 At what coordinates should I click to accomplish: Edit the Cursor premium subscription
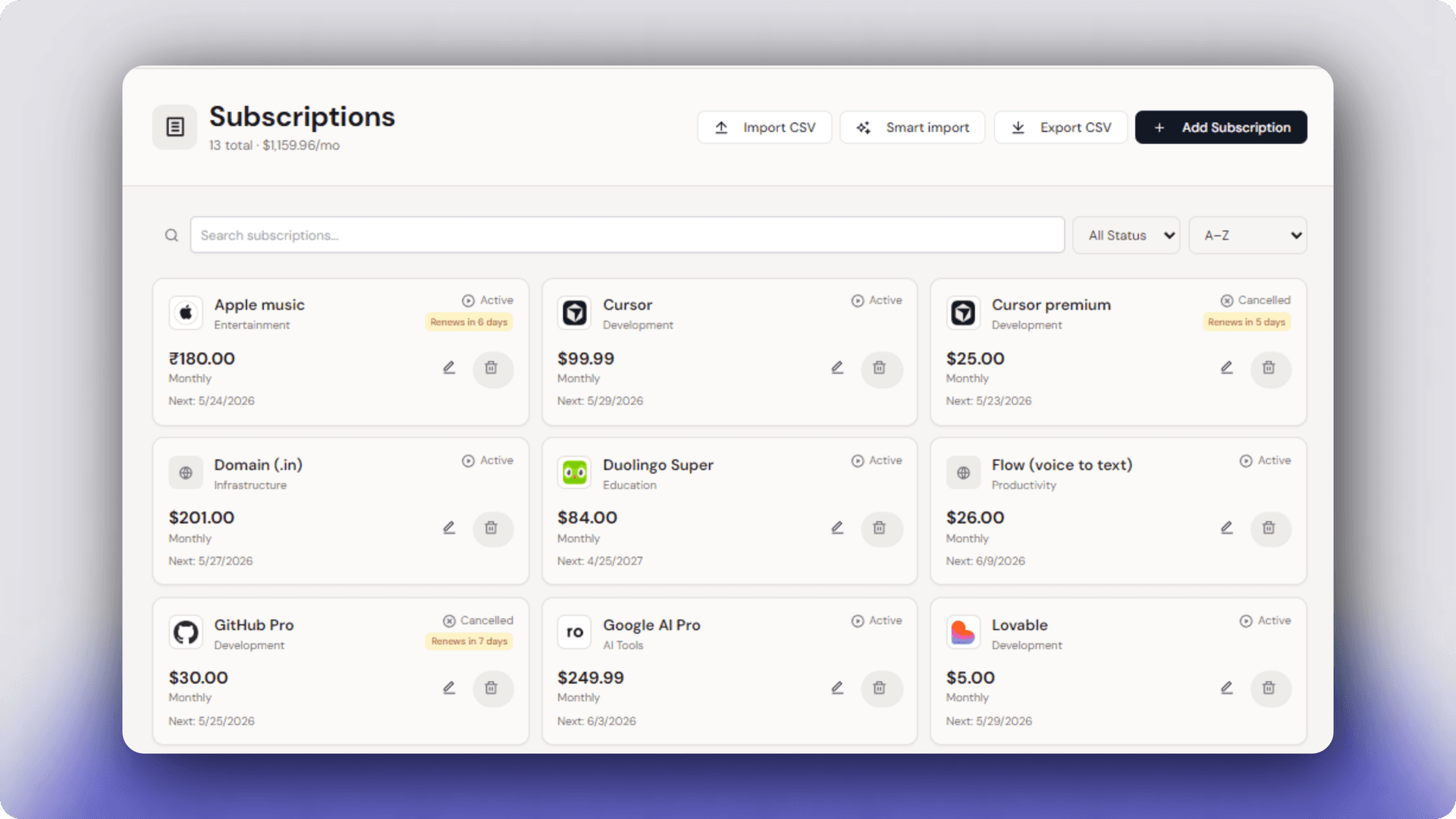pyautogui.click(x=1226, y=368)
